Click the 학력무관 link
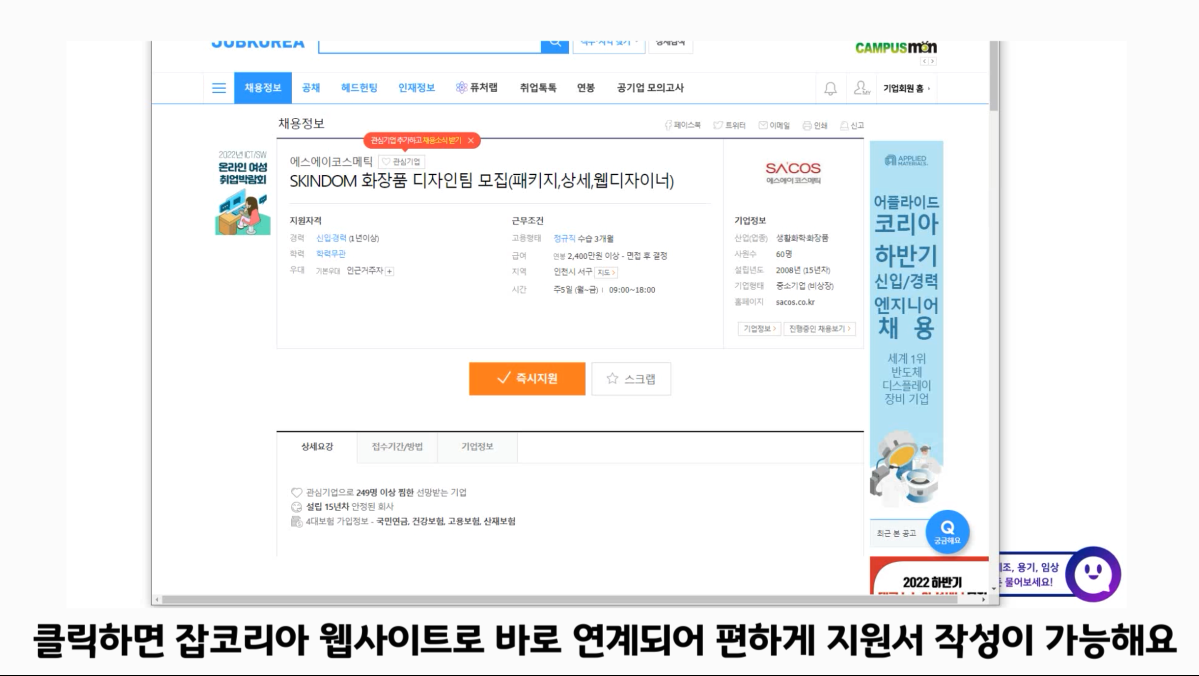The width and height of the screenshot is (1199, 676). coord(330,254)
